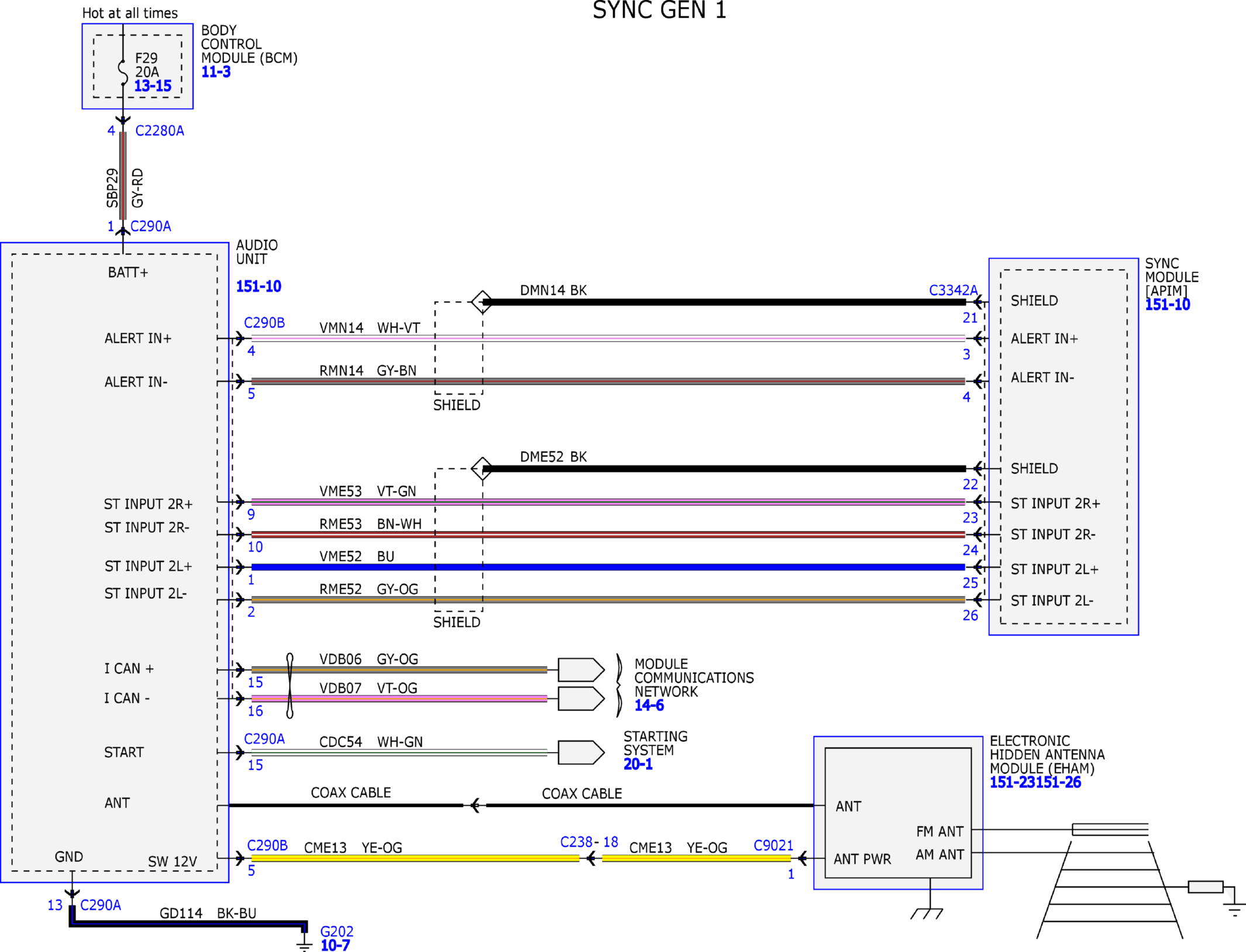Select connector label C3342A
This screenshot has width=1246, height=952.
click(x=953, y=290)
